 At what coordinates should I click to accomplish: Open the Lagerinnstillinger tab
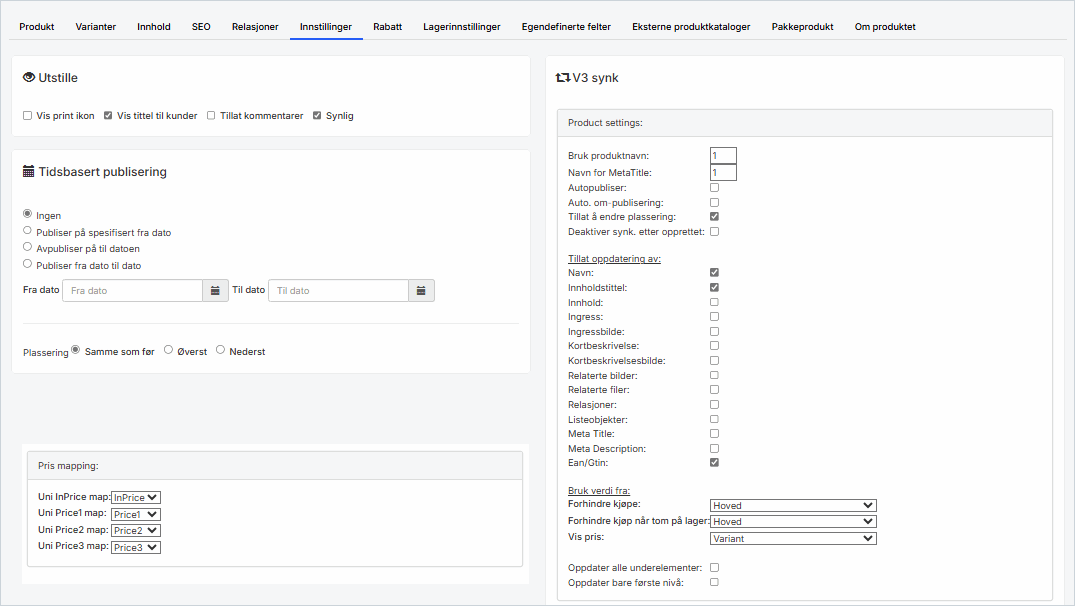[461, 26]
